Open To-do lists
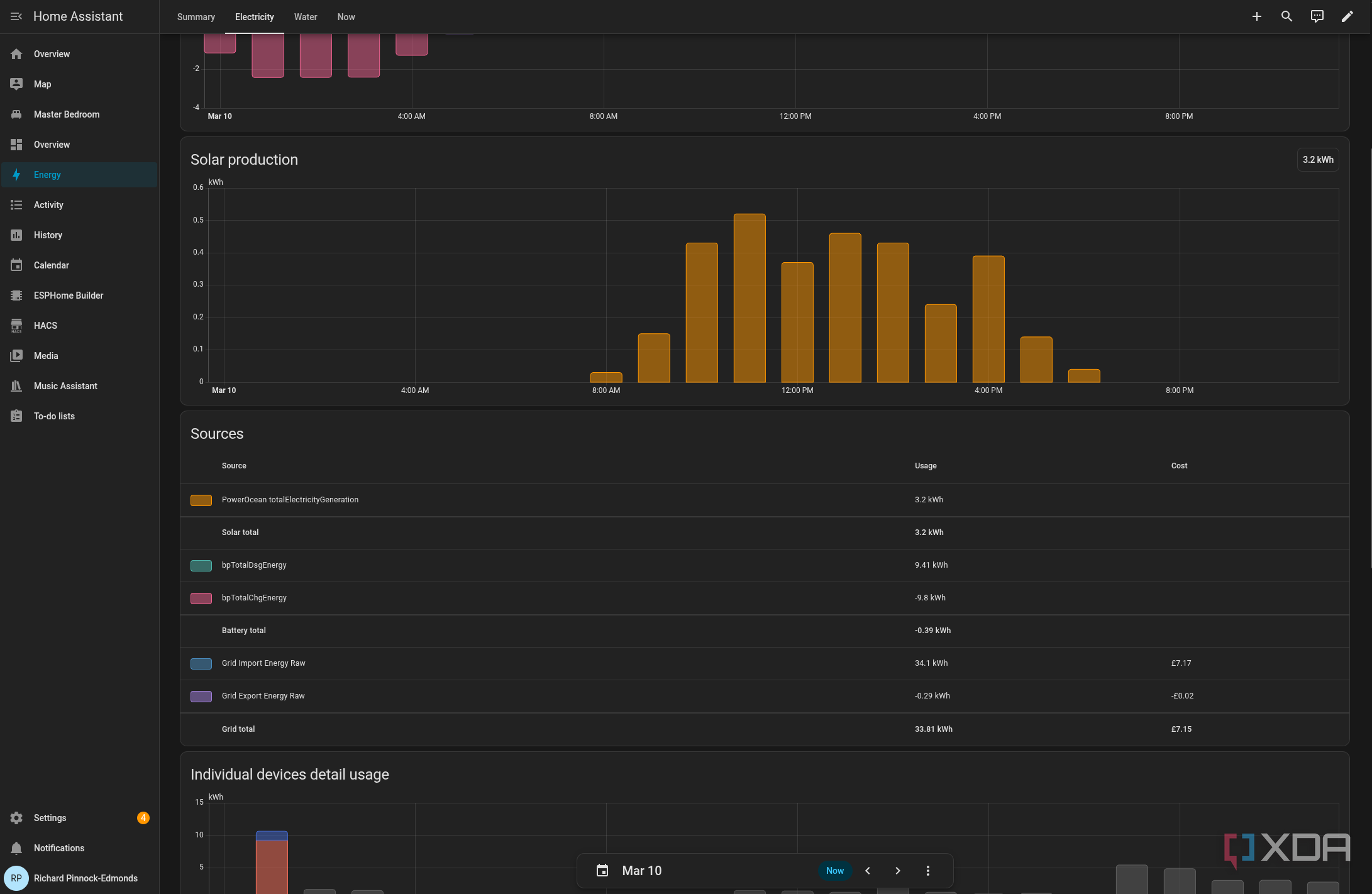This screenshot has height=894, width=1372. pos(79,416)
